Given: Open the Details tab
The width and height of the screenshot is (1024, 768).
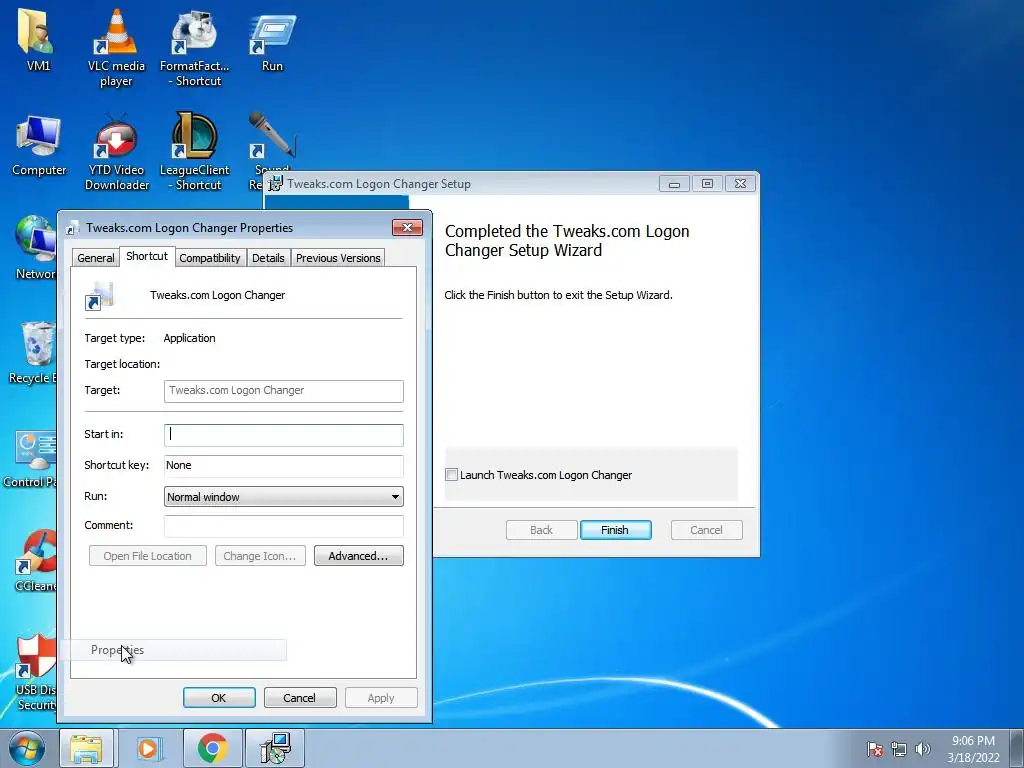Looking at the screenshot, I should click(x=268, y=258).
